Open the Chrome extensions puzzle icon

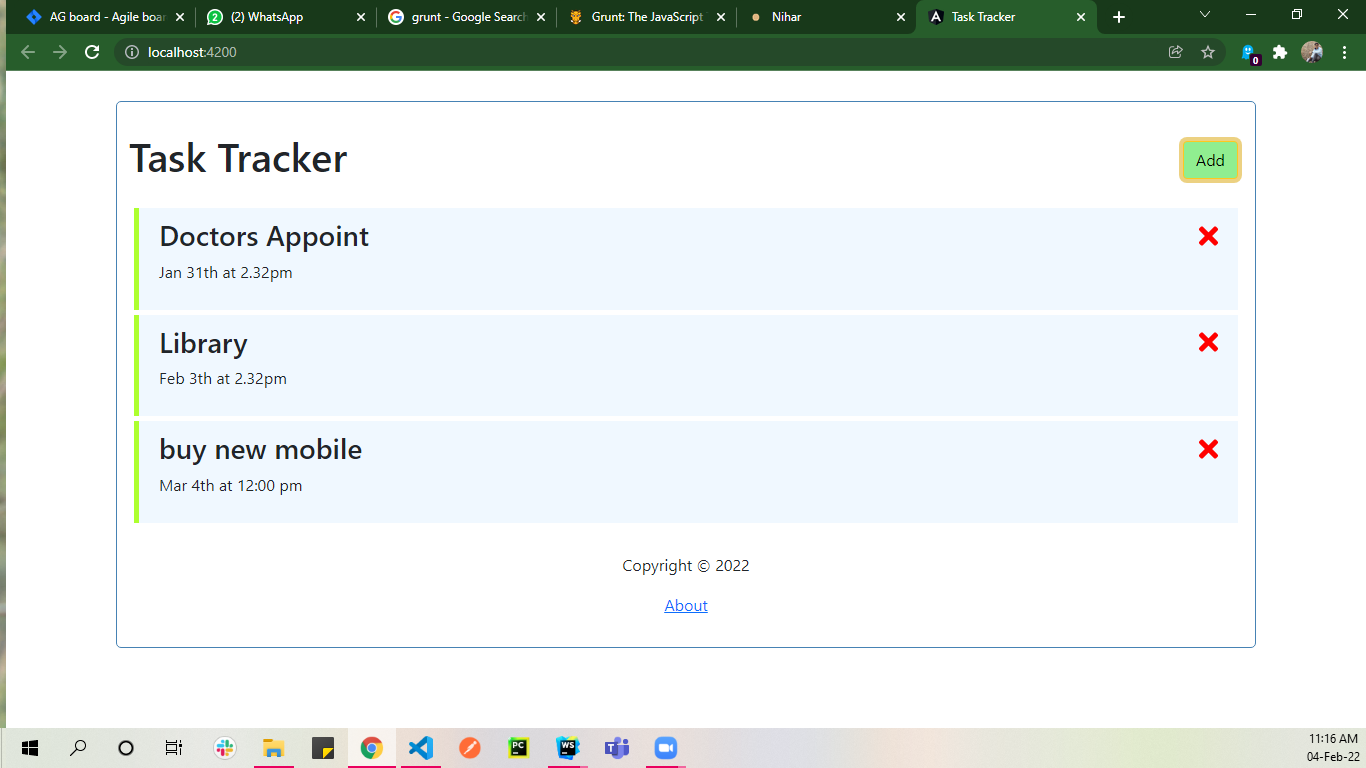(x=1279, y=52)
